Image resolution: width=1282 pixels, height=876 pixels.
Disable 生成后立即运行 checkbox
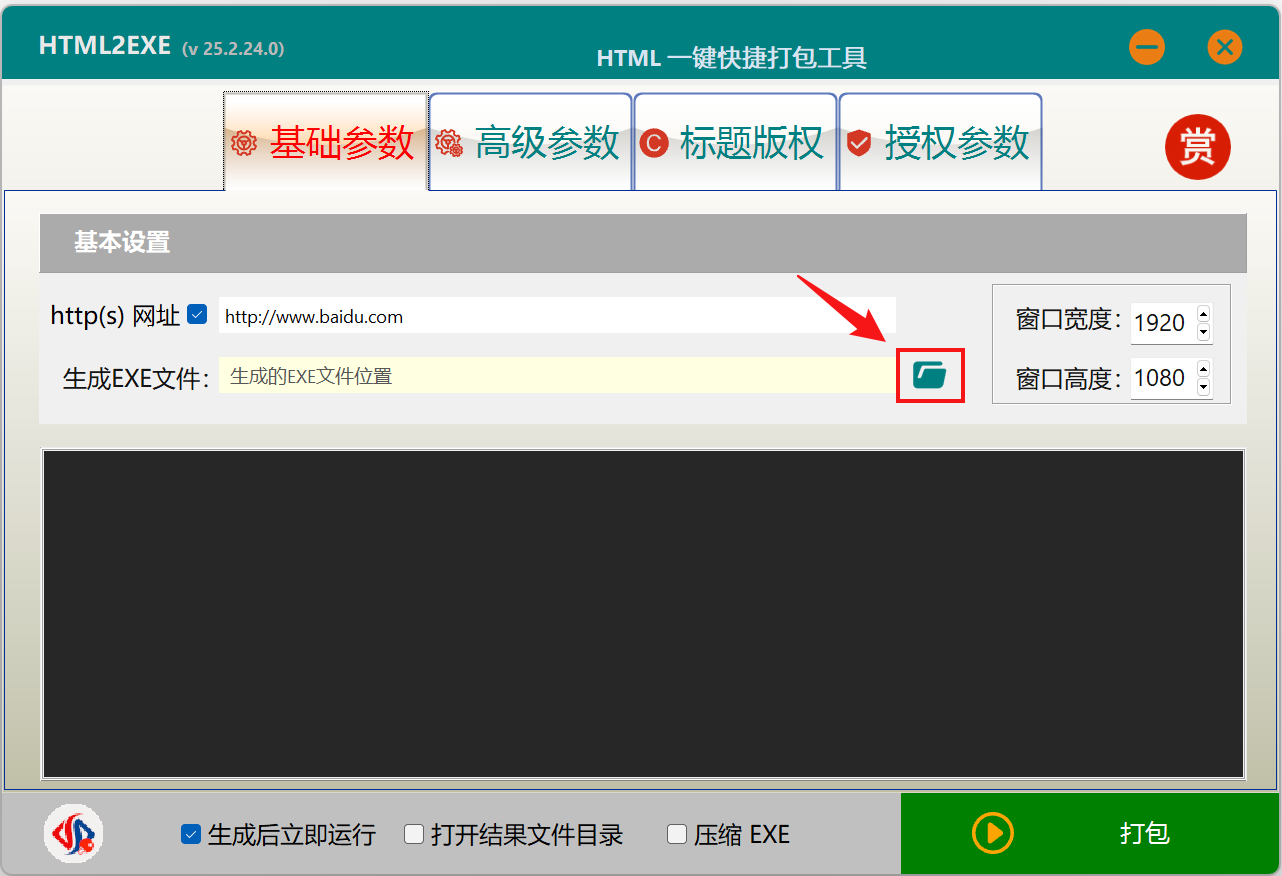tap(191, 834)
